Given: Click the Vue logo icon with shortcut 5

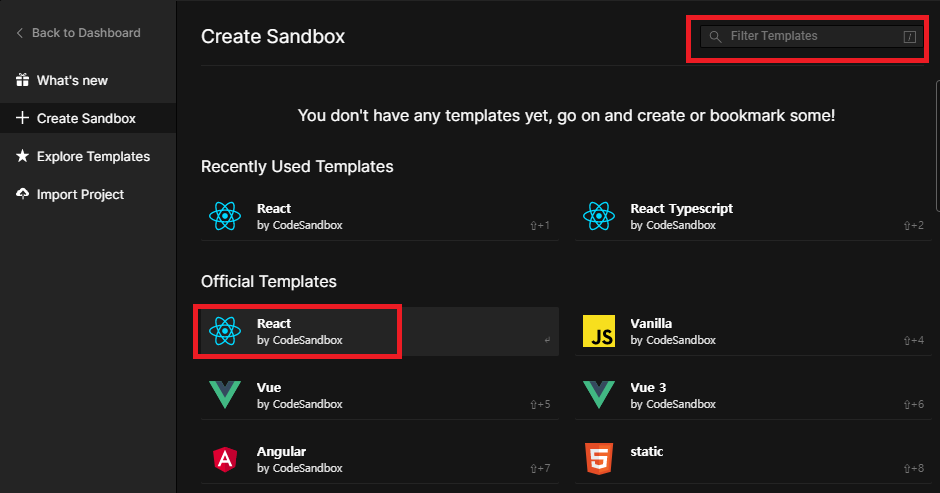Looking at the screenshot, I should point(225,395).
